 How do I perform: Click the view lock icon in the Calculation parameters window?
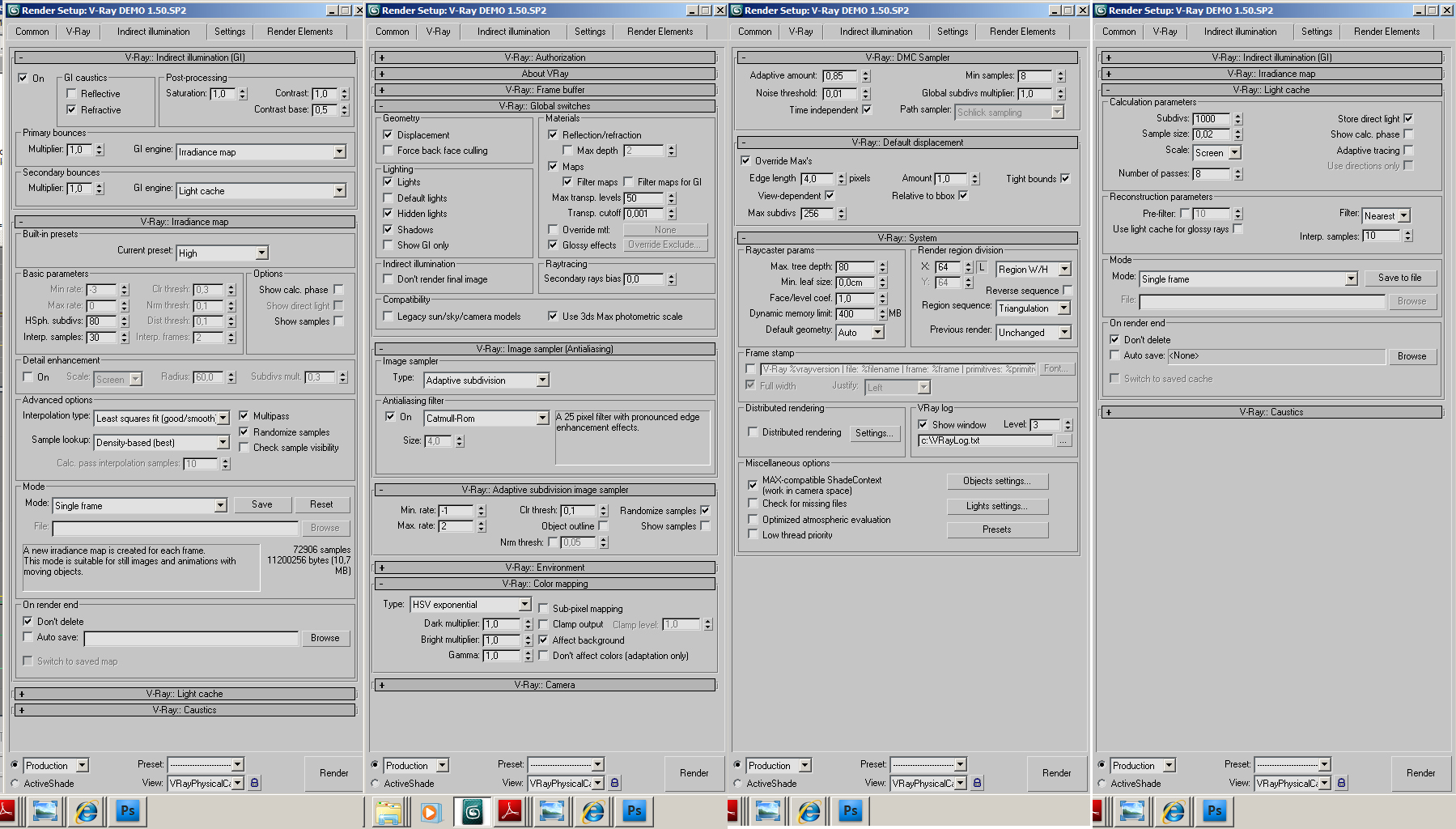click(1342, 783)
